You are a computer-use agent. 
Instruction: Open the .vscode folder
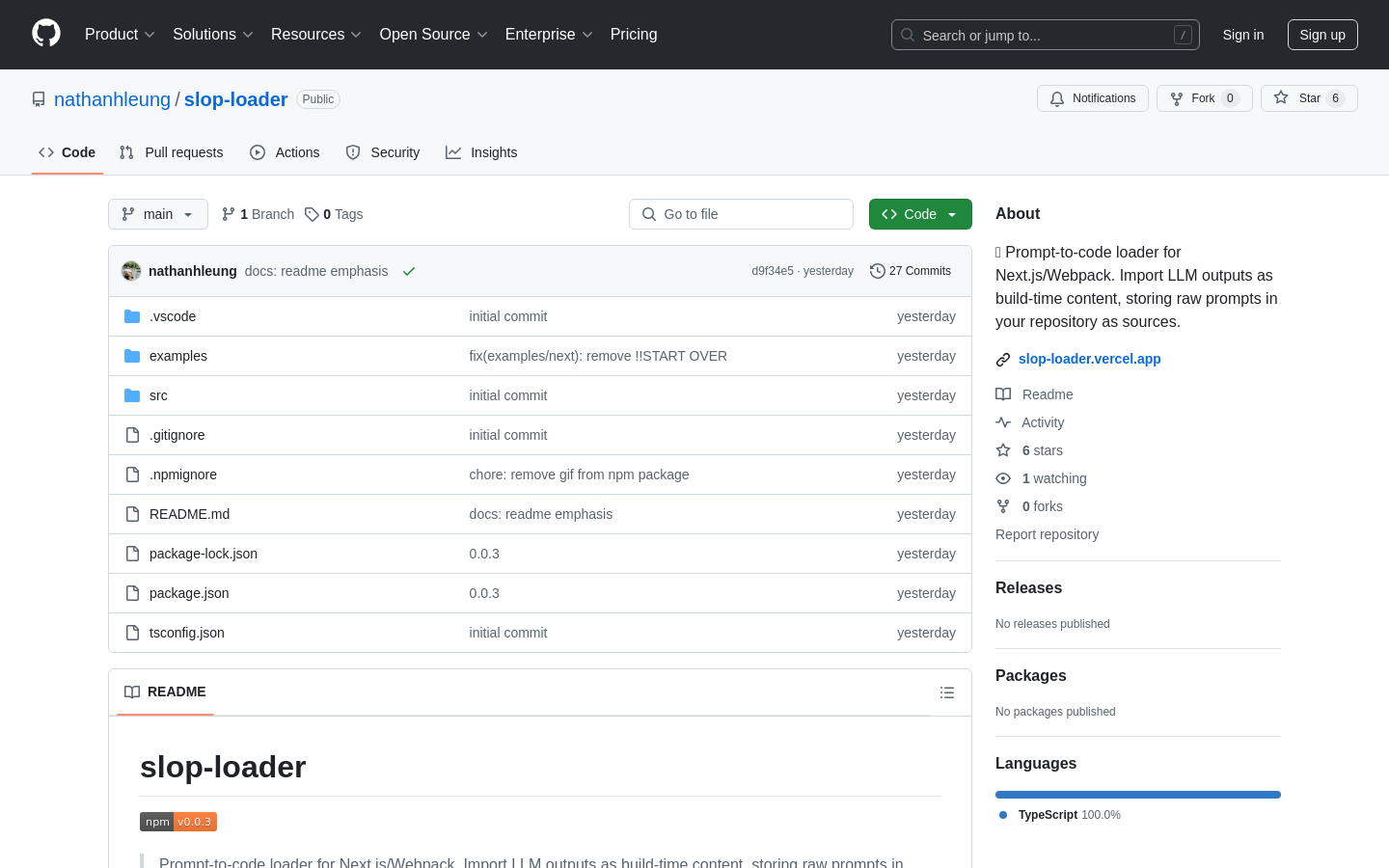(173, 316)
